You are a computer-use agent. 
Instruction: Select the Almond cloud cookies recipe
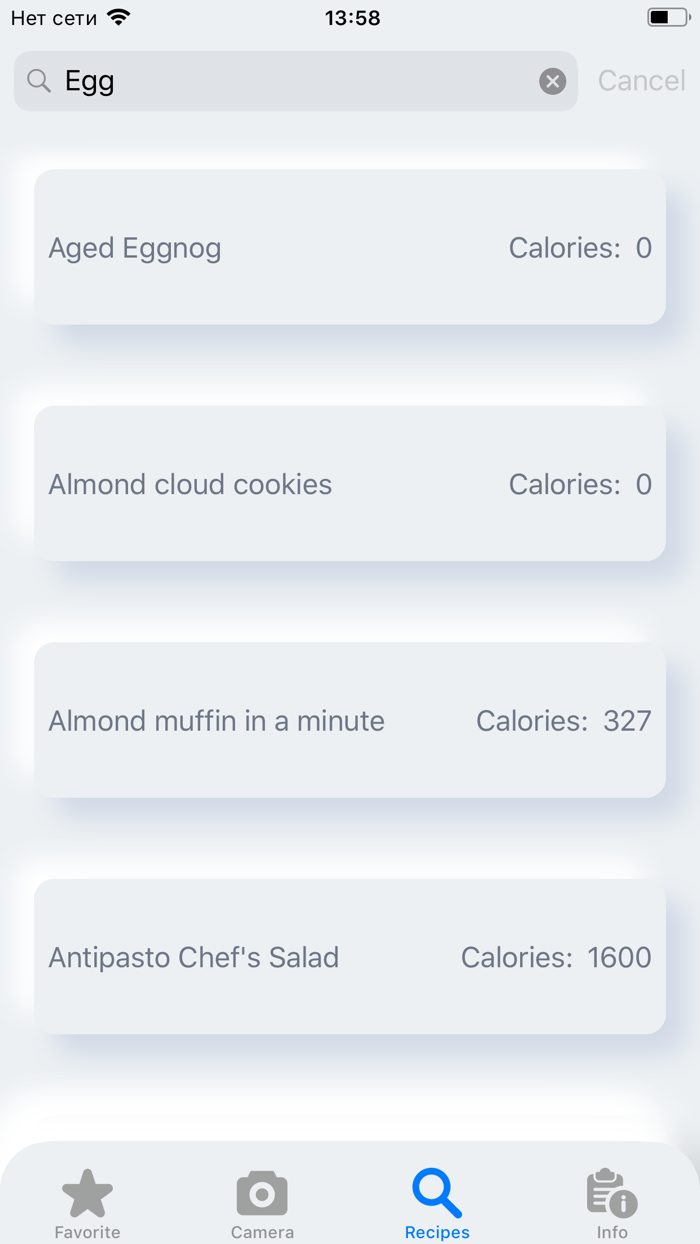click(350, 484)
